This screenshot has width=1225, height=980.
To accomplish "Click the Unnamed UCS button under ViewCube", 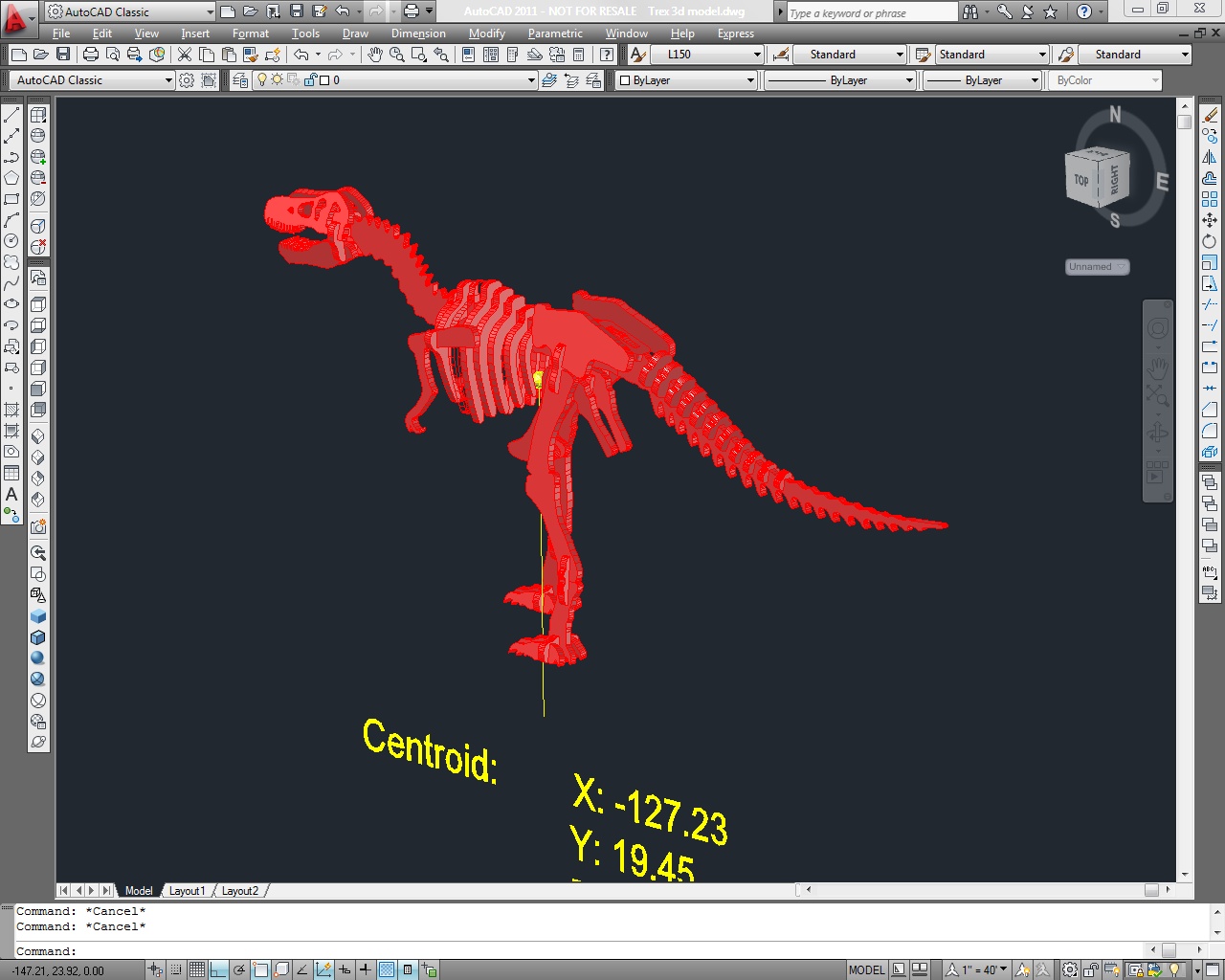I will [1097, 267].
